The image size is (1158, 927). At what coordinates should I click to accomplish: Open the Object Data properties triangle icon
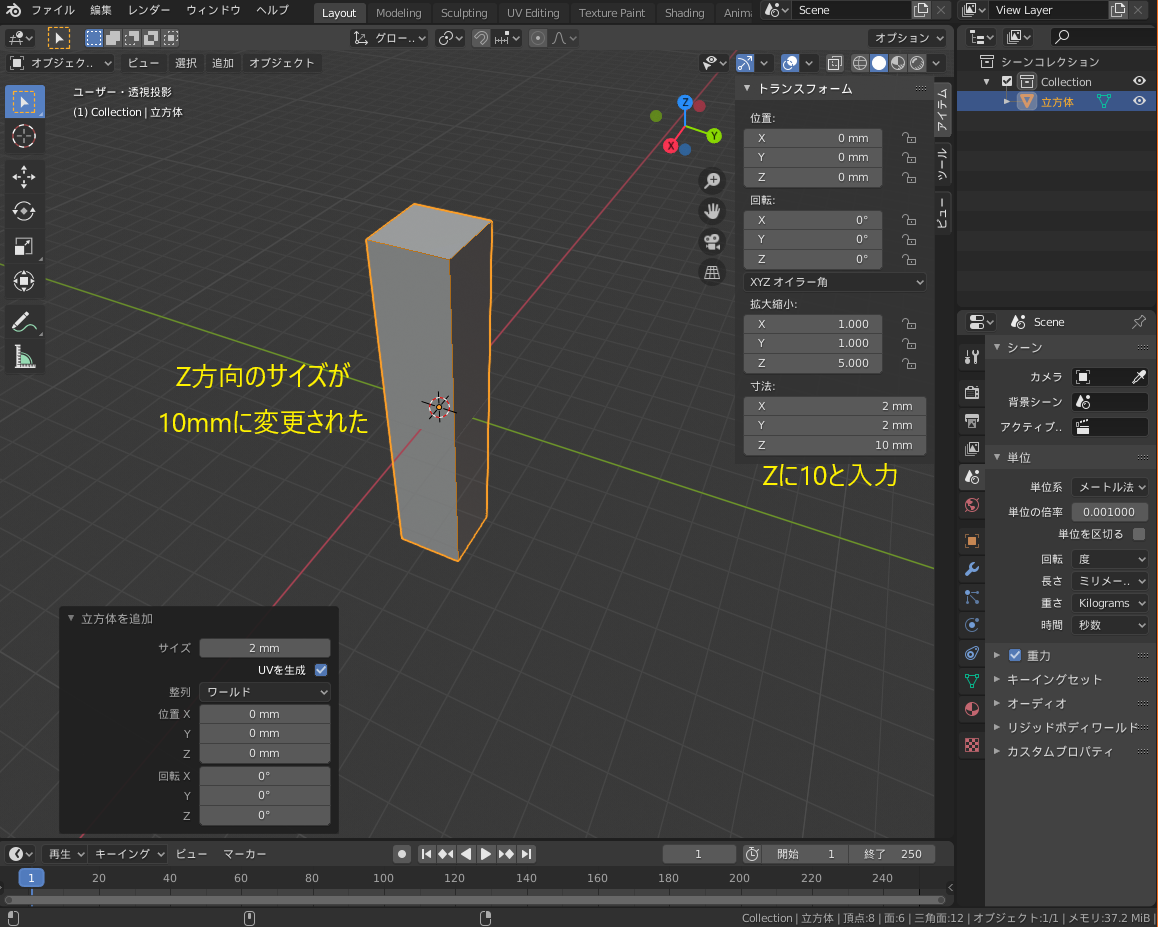(972, 680)
